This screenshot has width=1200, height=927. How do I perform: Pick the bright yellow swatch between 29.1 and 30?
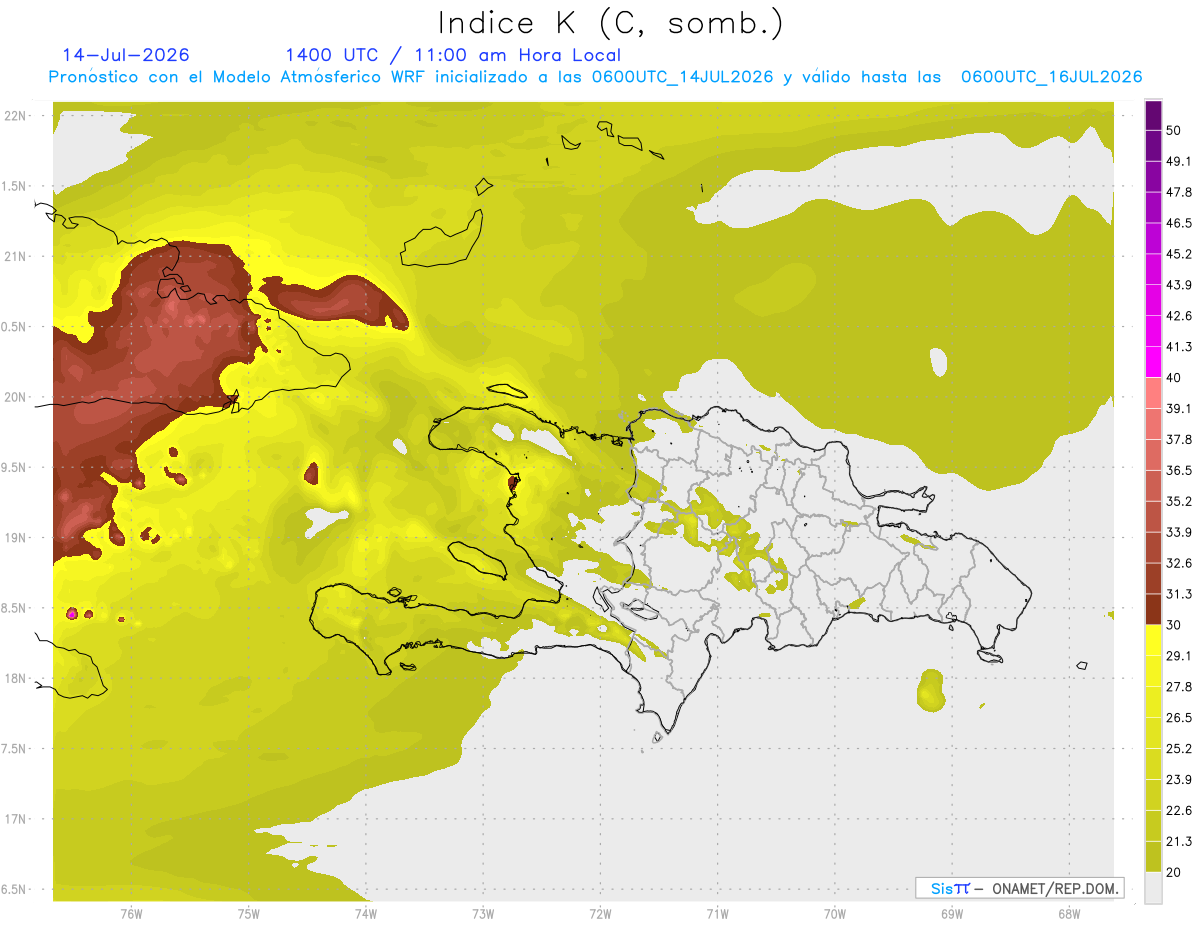coord(1153,640)
